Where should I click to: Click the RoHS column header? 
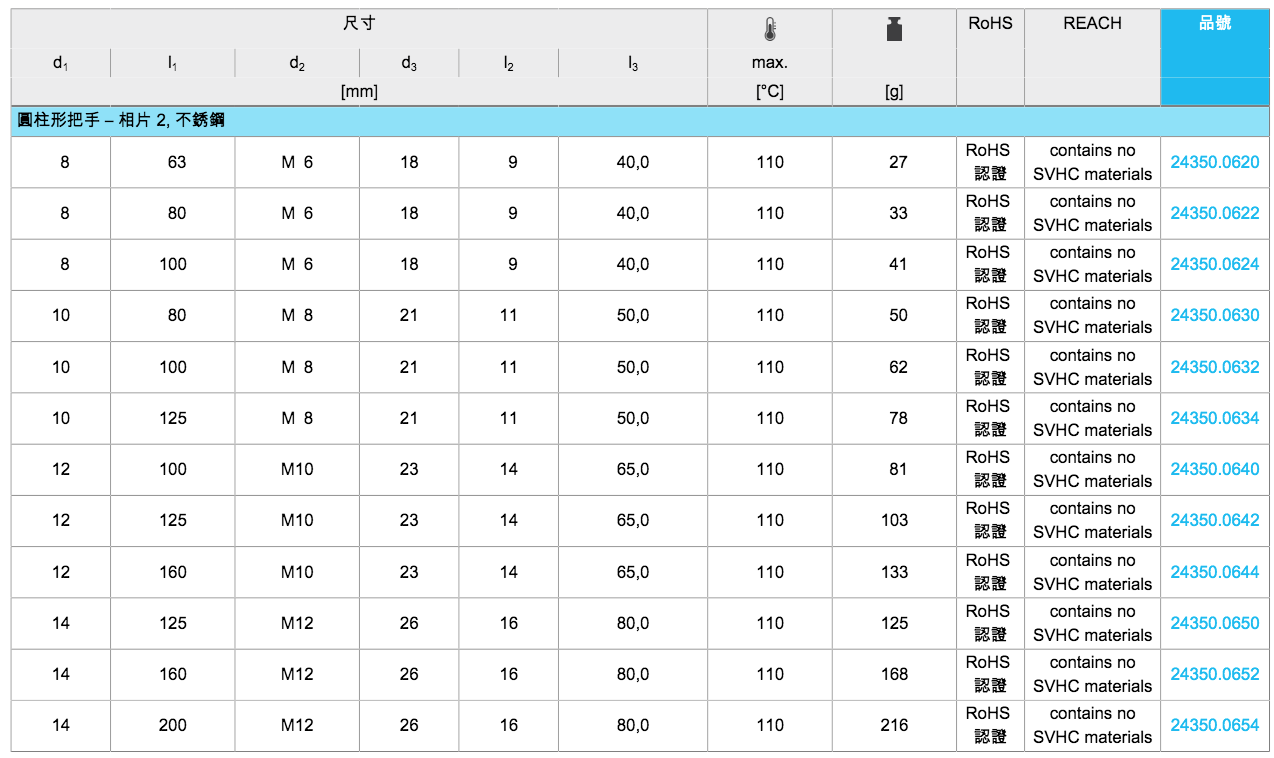tap(990, 23)
